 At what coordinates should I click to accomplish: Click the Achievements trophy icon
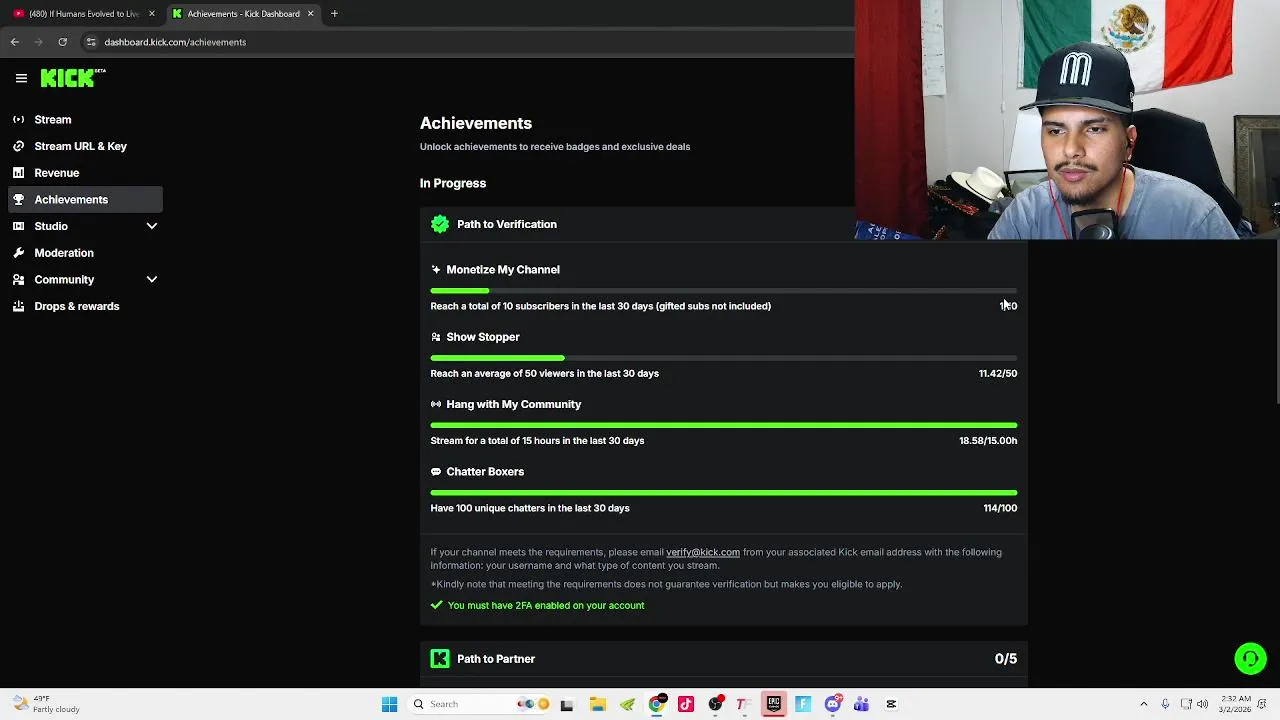[18, 199]
